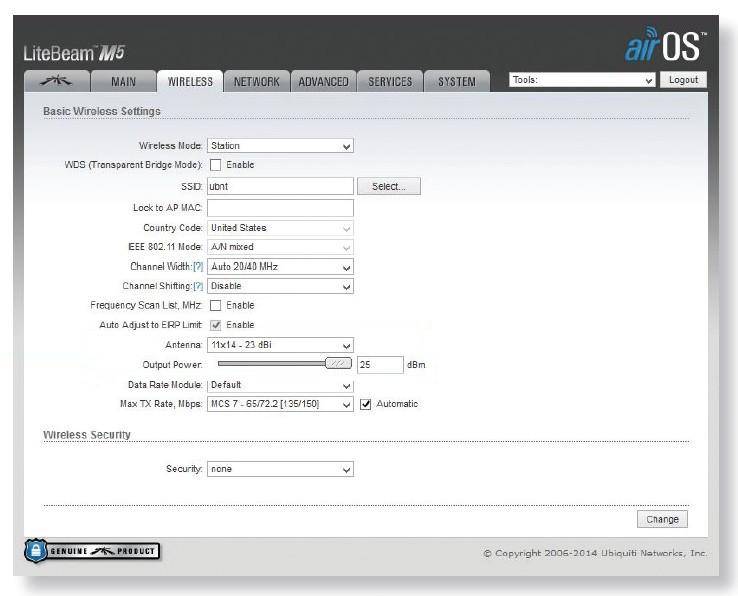Open the Security dropdown
Screen dimensions: 738x596
[280, 469]
